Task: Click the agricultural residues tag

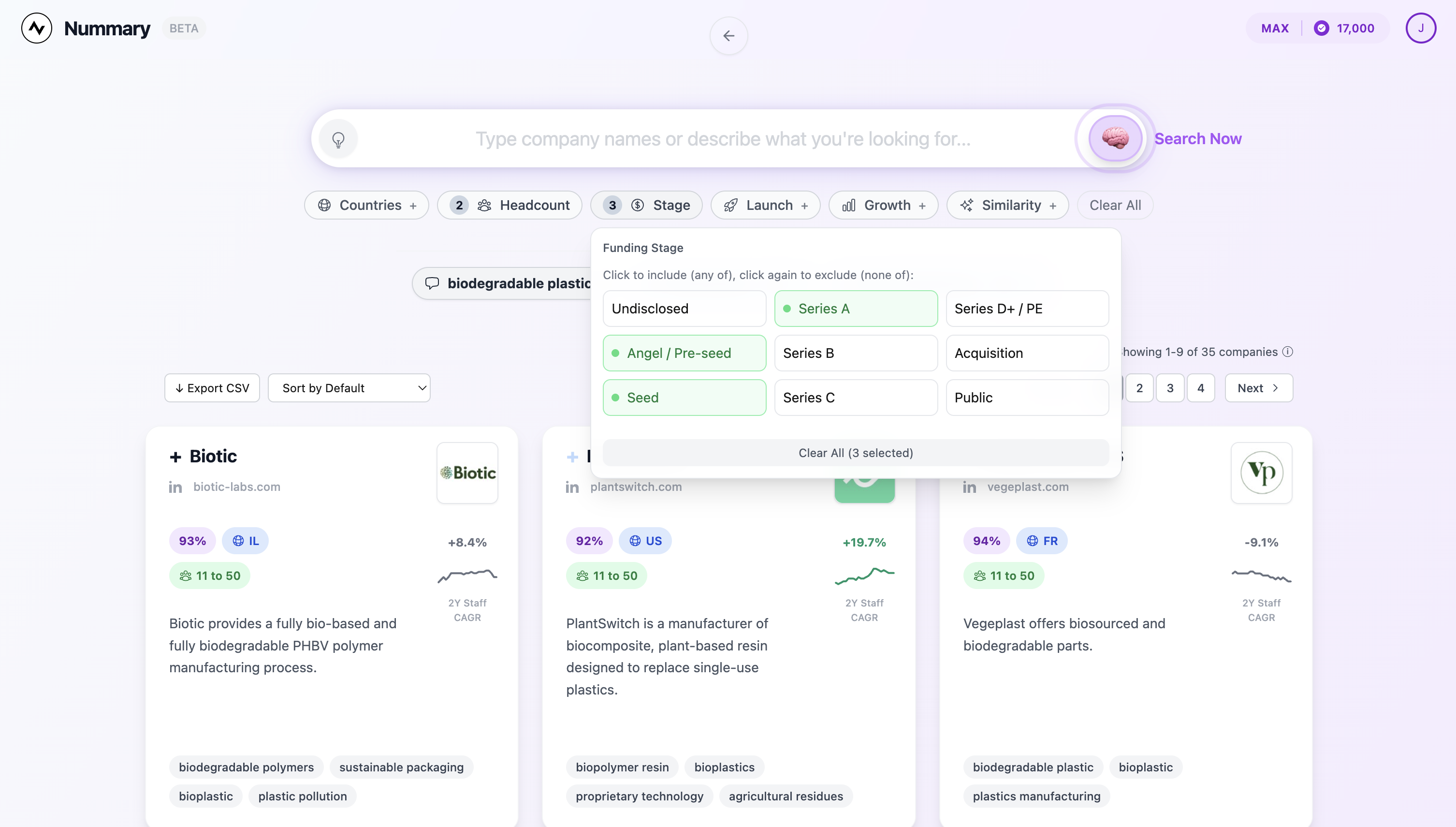Action: (786, 796)
